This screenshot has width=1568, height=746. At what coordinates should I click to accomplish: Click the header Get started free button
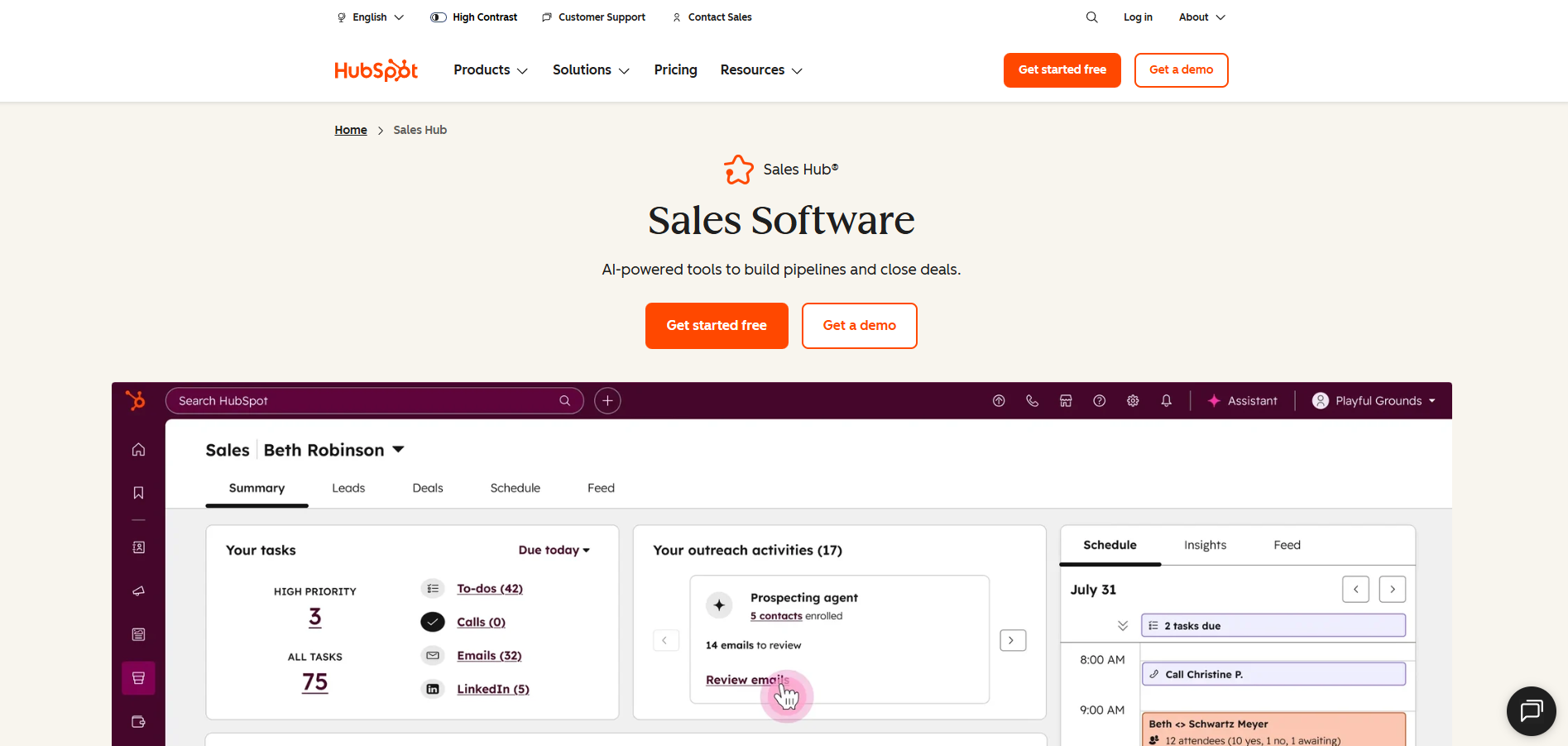(x=1062, y=70)
